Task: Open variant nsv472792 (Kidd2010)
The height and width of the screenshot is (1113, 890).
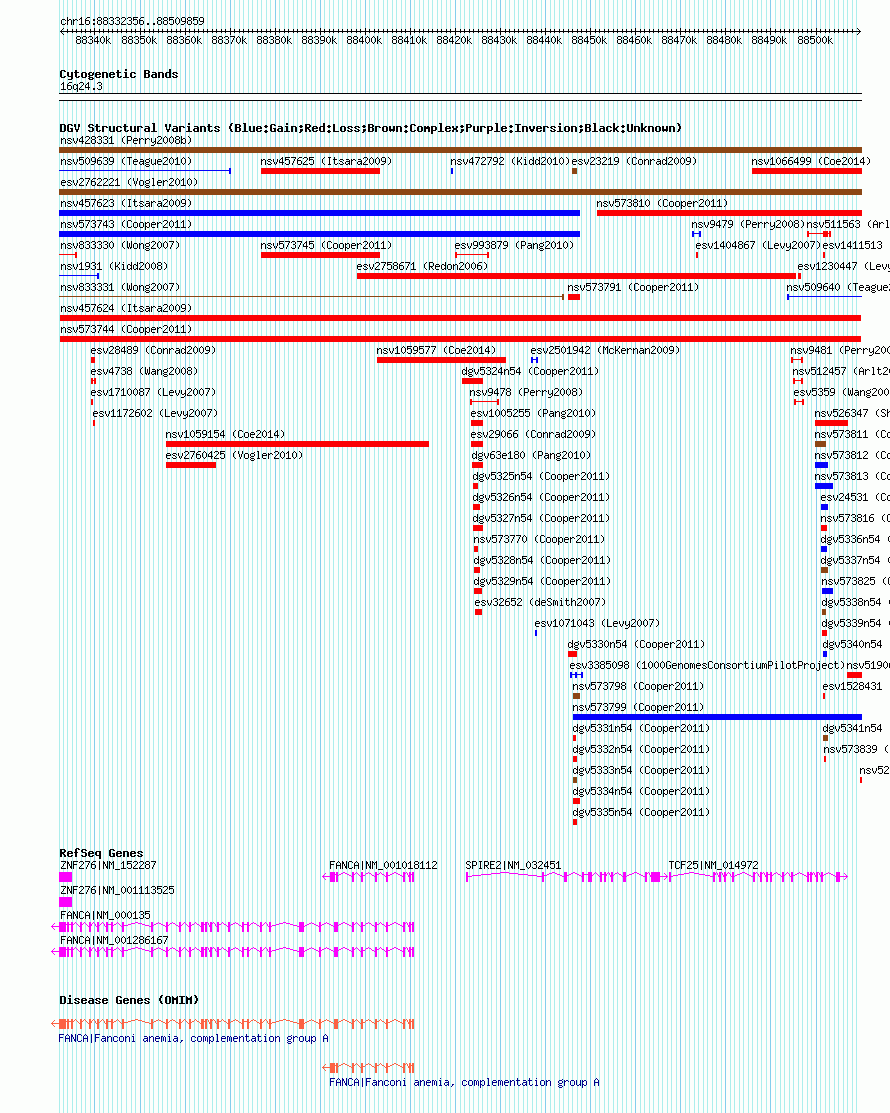Action: point(510,162)
